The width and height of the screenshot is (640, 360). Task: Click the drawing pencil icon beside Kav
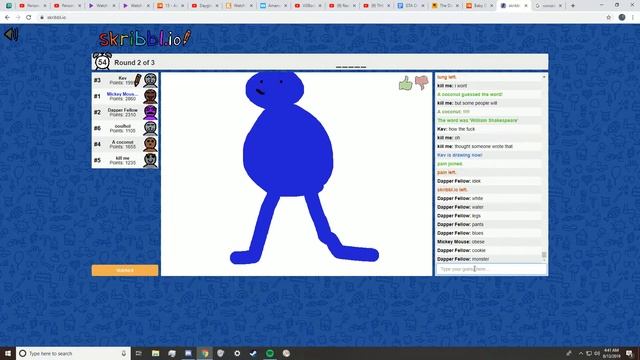pos(138,80)
